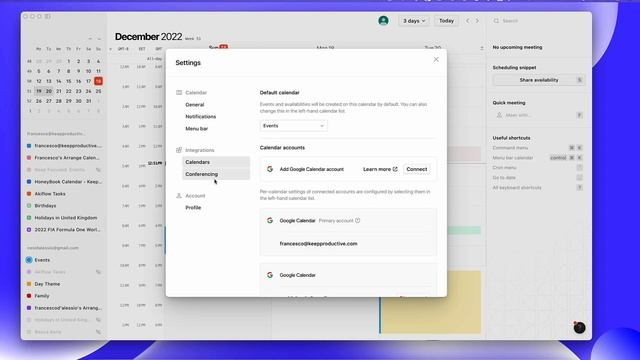This screenshot has width=640, height=360.
Task: Open Notifications settings
Action: (200, 117)
